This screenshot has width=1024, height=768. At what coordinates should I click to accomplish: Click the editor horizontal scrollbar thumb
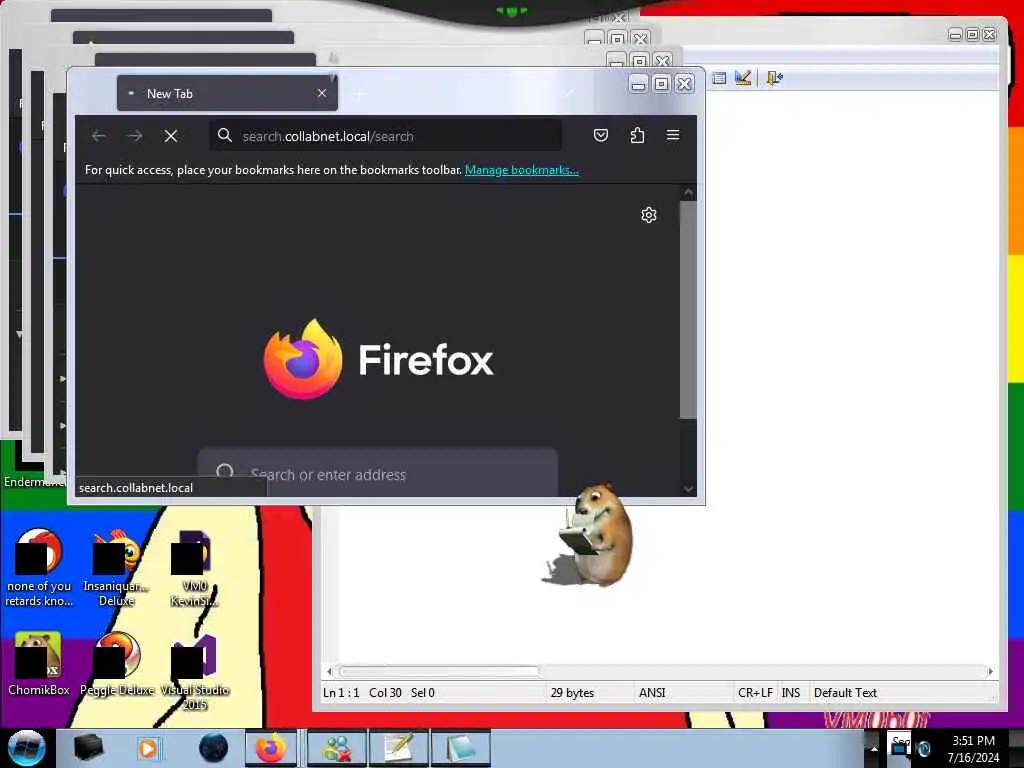440,671
